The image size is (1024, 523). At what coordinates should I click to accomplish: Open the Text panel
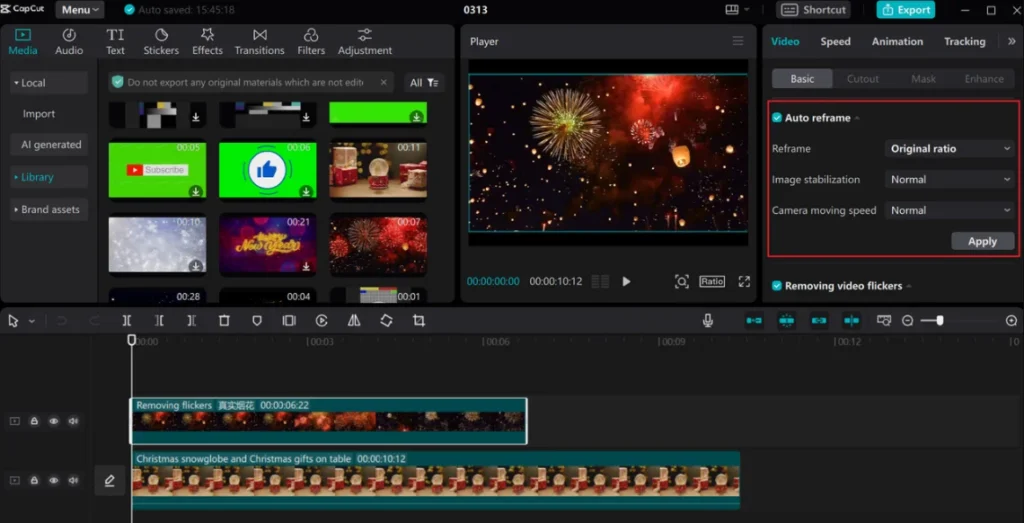point(115,41)
